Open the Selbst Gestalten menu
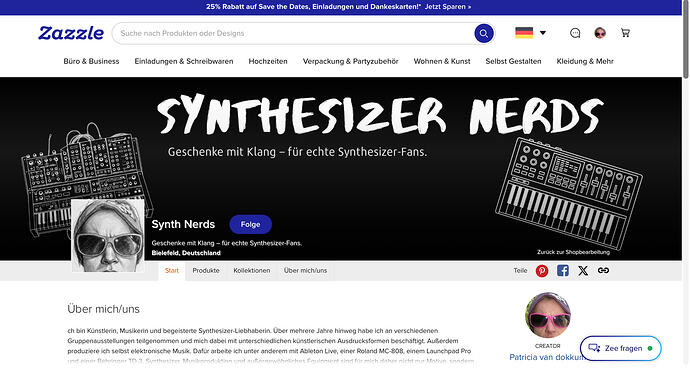This screenshot has width=690, height=371. 513,61
